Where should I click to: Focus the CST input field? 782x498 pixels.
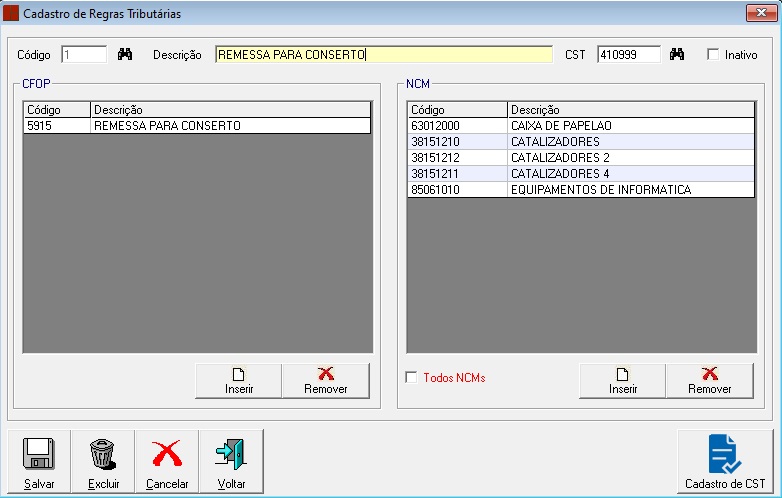[x=628, y=55]
